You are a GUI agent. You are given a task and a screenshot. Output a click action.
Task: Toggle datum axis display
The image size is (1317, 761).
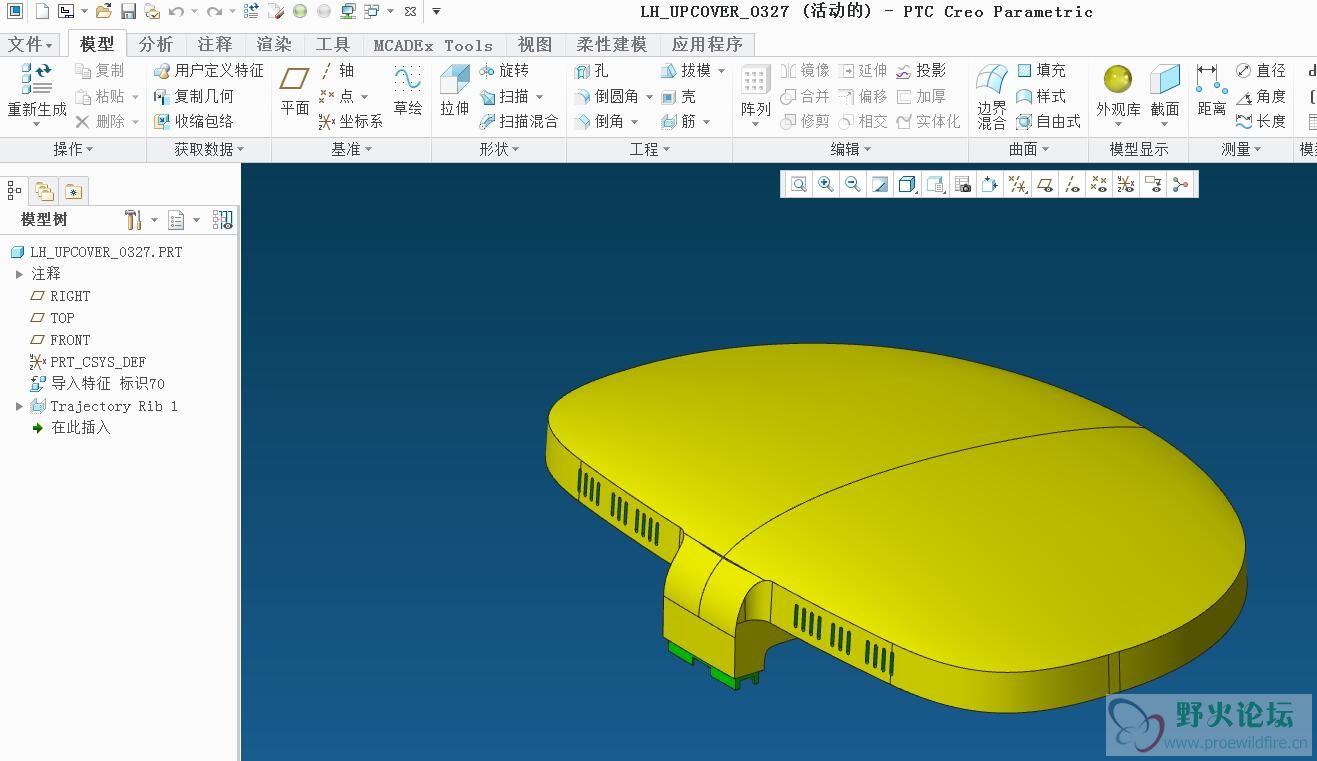(1071, 184)
